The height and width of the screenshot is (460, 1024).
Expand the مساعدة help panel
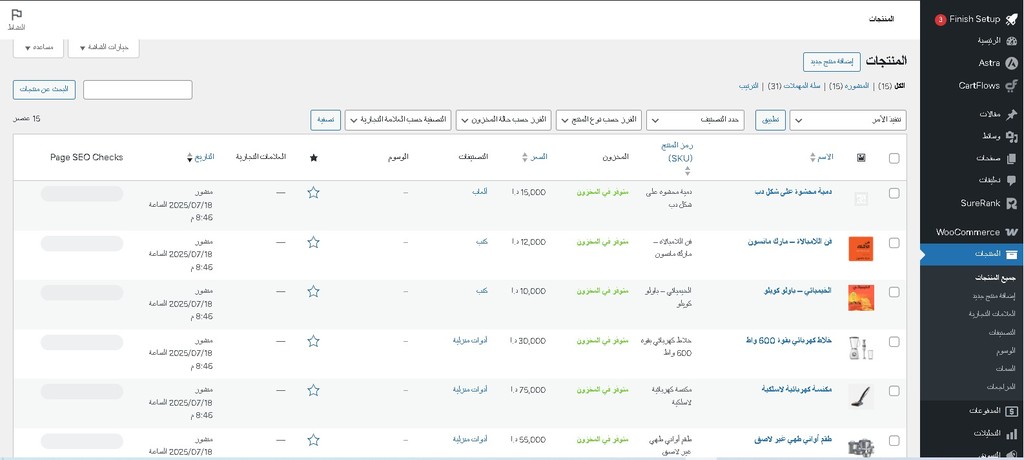[x=38, y=48]
